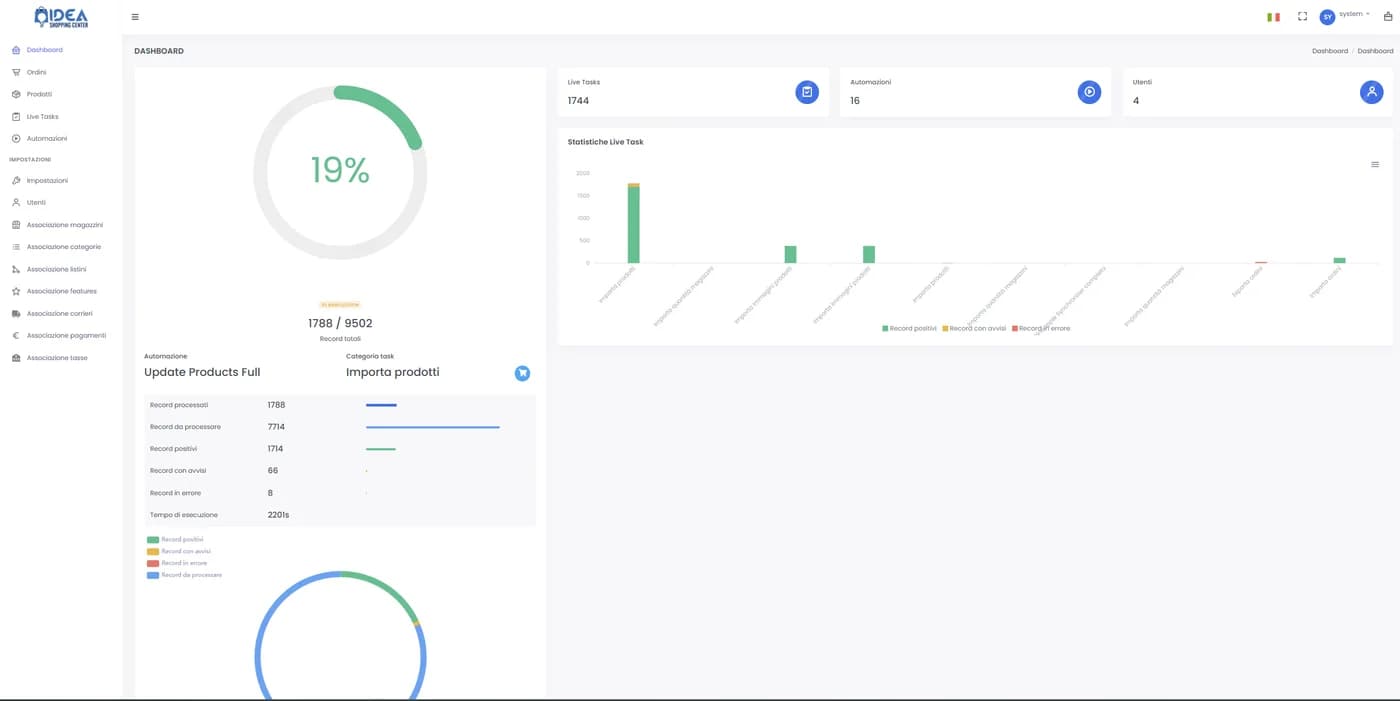Click the Statistiche Live Task heading
This screenshot has height=701, width=1400.
(x=605, y=142)
